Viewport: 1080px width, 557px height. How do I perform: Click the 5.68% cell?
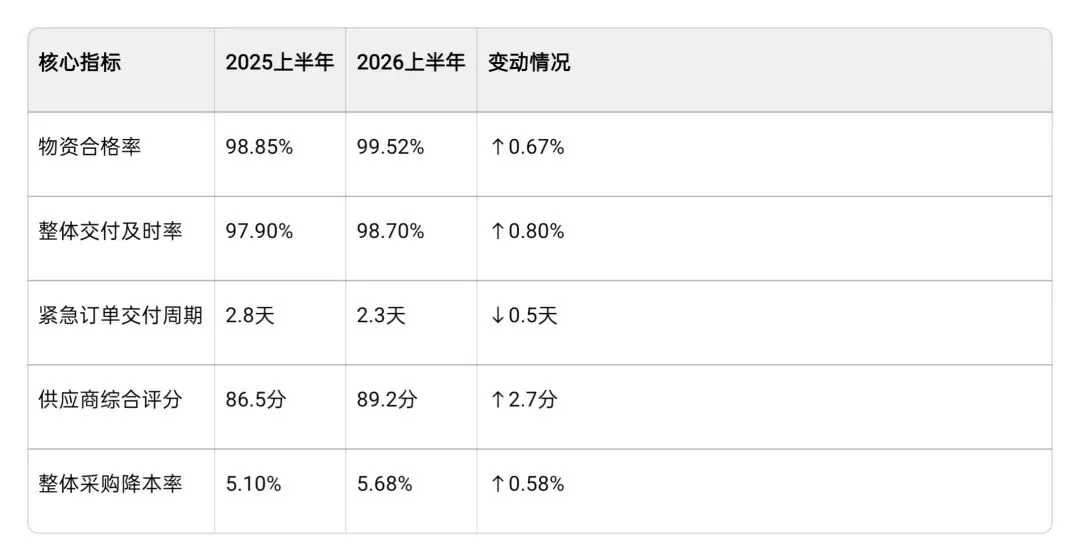pyautogui.click(x=384, y=484)
